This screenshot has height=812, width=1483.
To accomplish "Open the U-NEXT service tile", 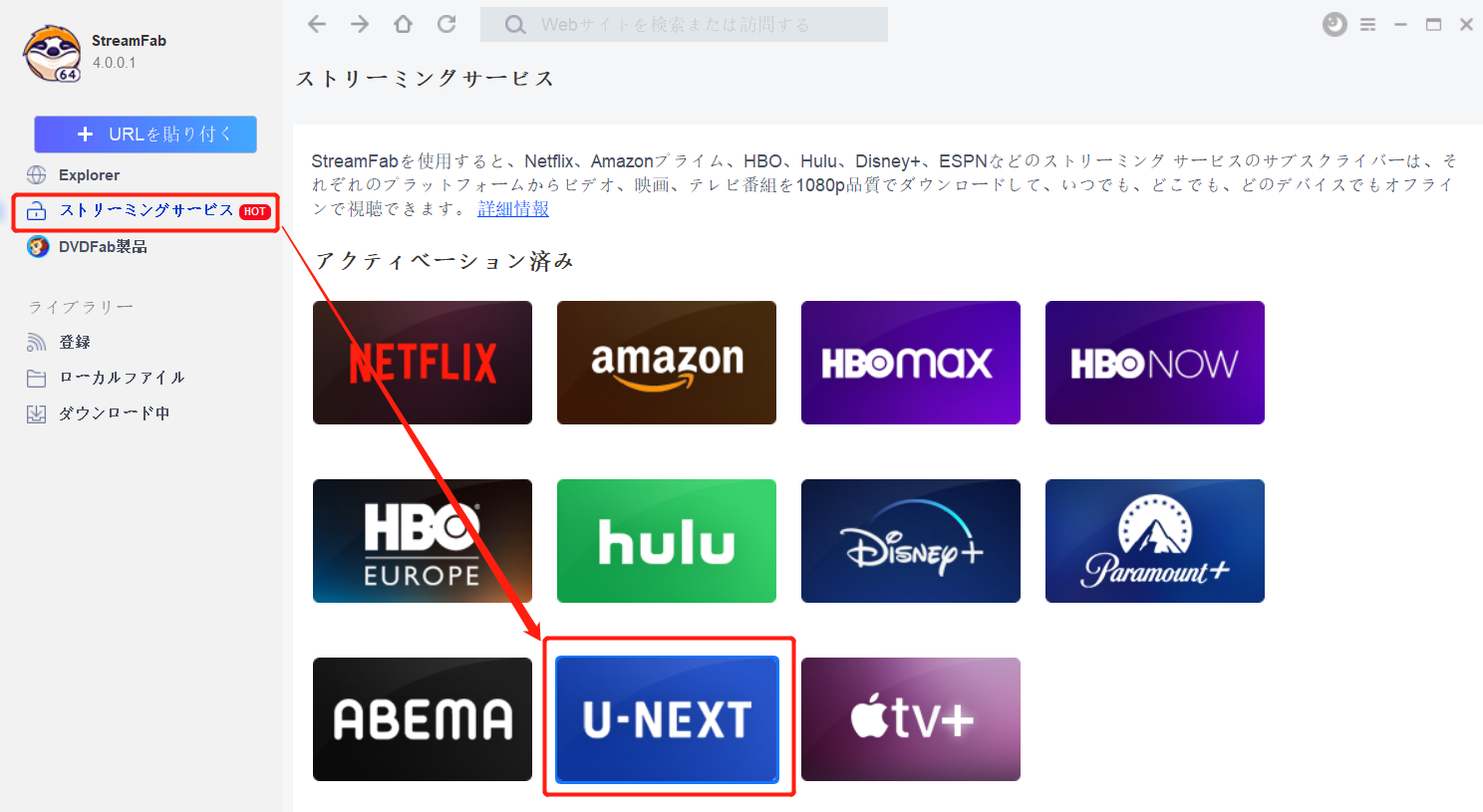I will [x=667, y=719].
